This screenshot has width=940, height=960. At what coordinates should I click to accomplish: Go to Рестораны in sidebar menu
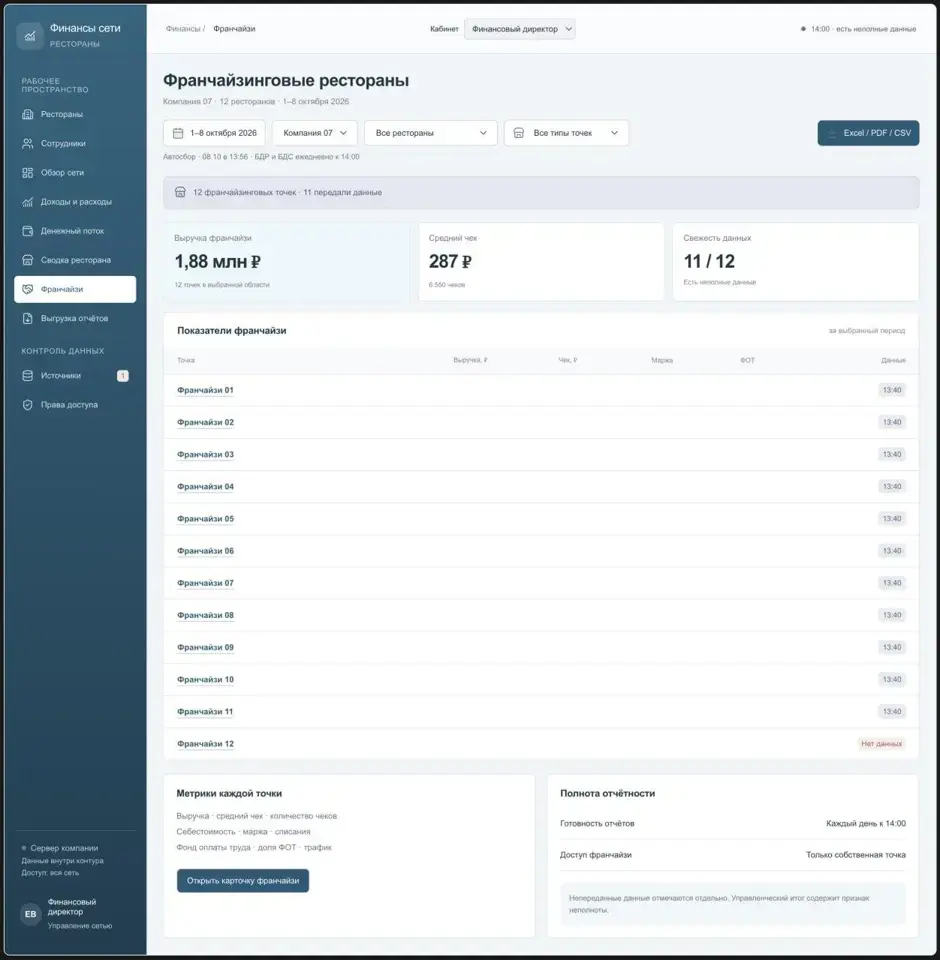[75, 114]
